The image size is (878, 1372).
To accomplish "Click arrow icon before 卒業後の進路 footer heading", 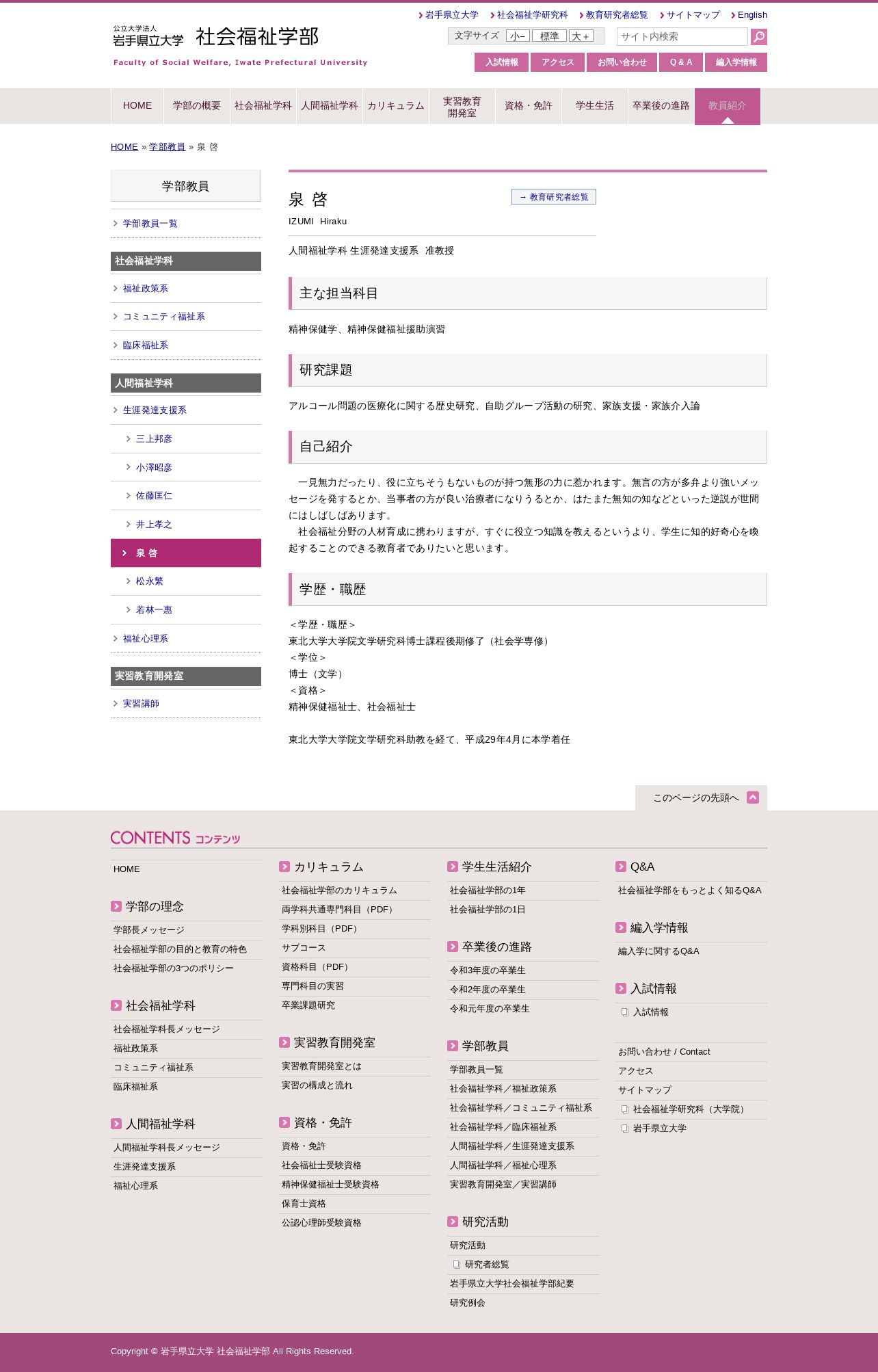I will [453, 947].
